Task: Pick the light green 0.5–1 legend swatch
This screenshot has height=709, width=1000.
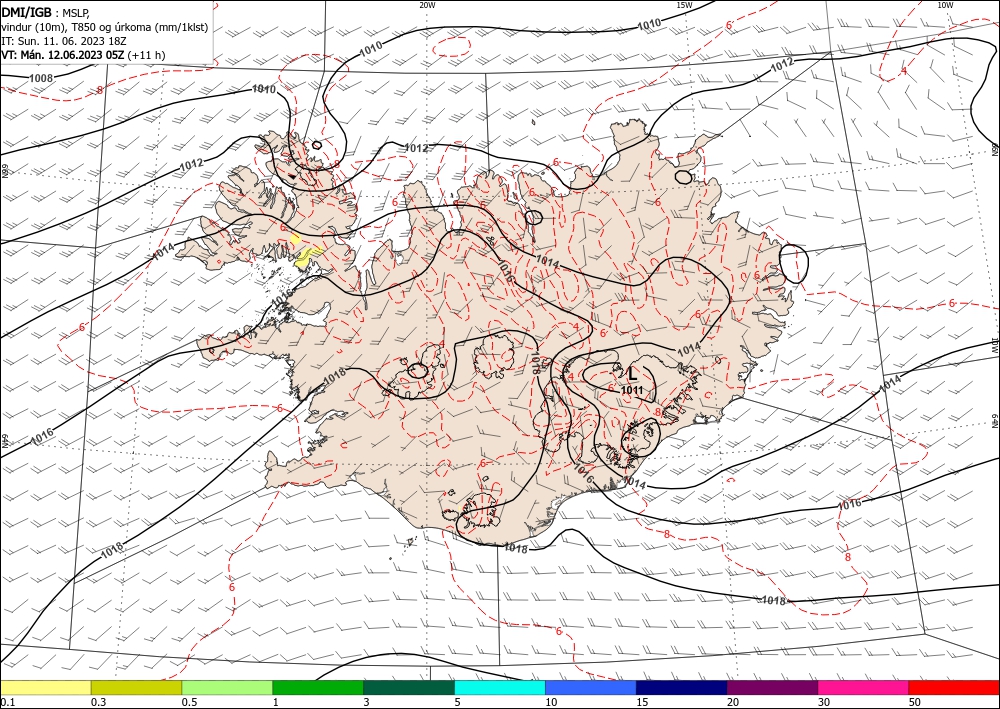Action: [227, 687]
